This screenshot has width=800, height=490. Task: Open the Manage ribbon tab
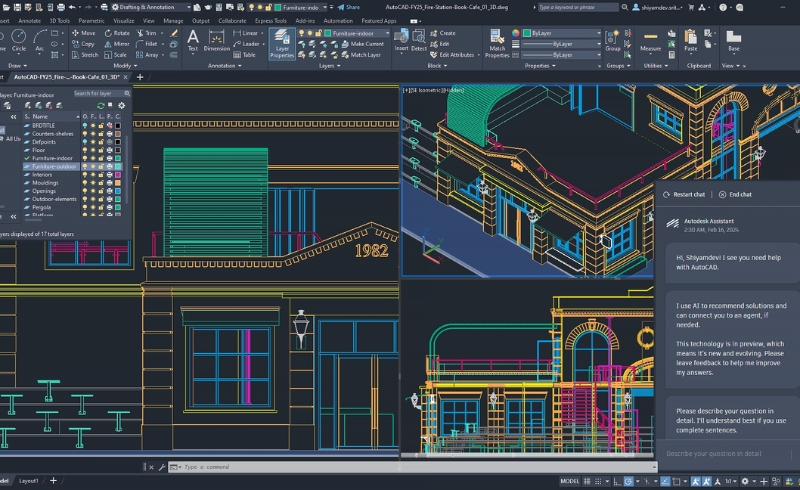click(173, 21)
